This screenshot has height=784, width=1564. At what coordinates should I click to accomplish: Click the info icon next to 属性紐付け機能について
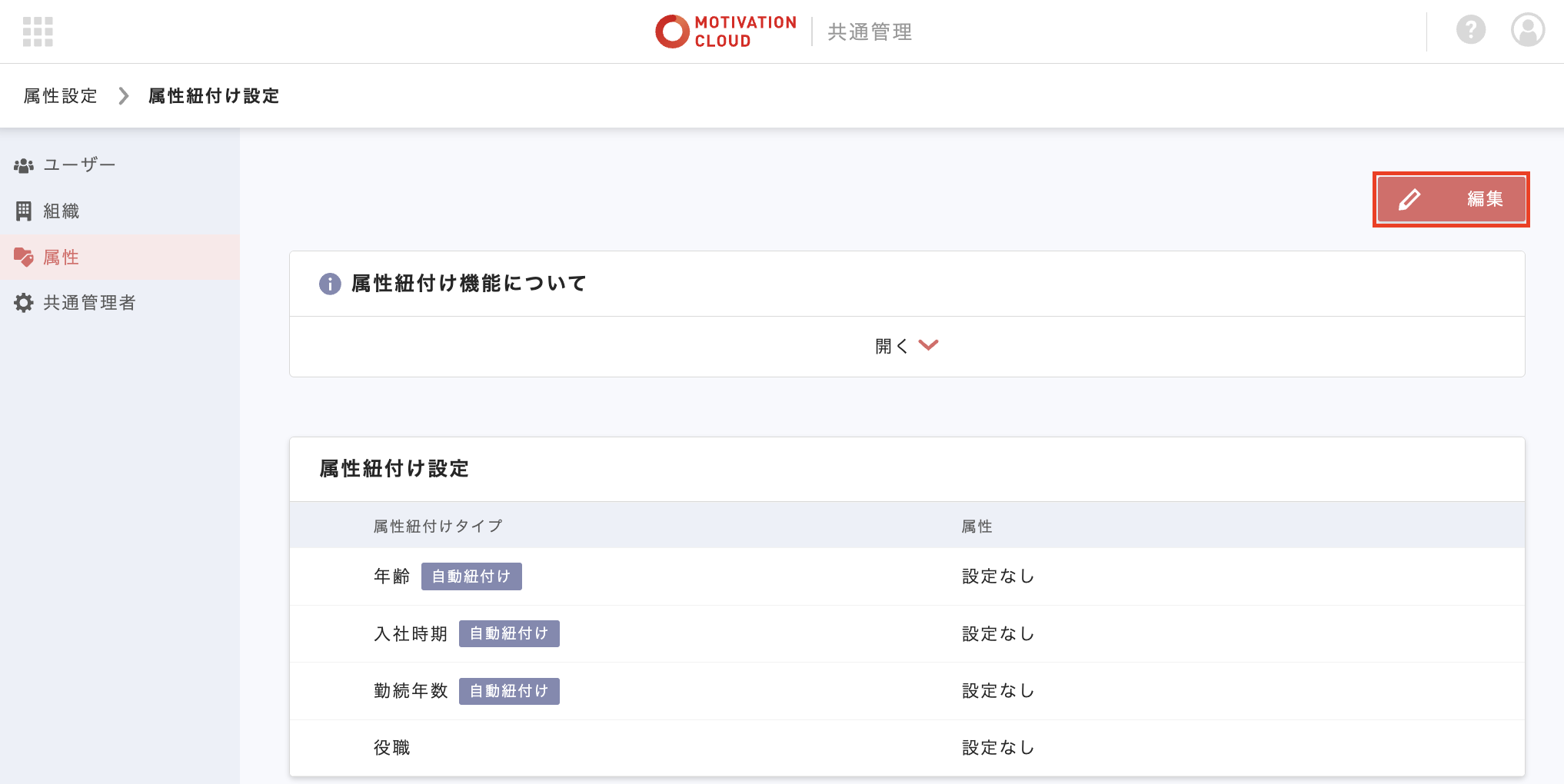[328, 284]
